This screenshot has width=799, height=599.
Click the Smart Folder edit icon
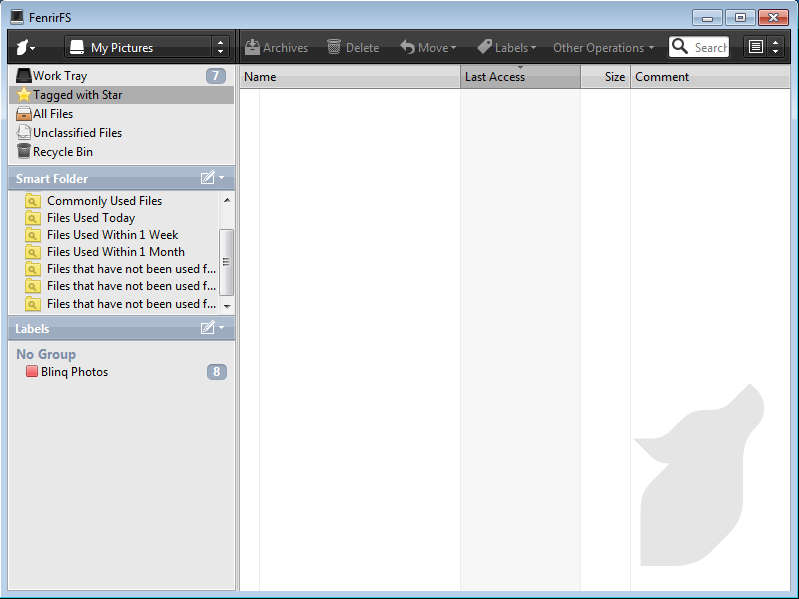[x=207, y=178]
